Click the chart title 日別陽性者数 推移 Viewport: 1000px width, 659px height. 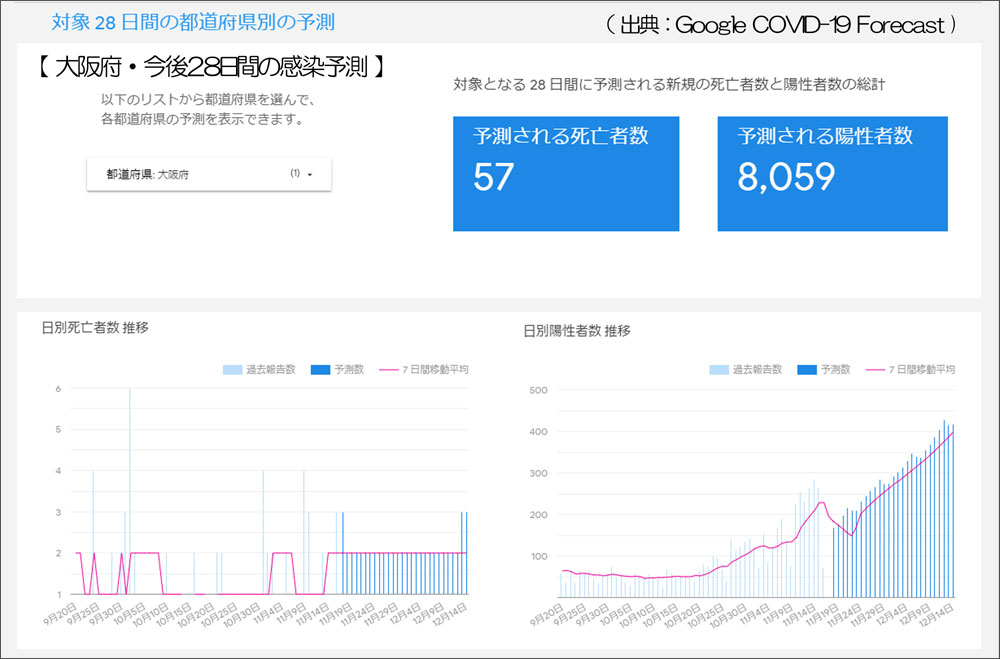coord(577,331)
